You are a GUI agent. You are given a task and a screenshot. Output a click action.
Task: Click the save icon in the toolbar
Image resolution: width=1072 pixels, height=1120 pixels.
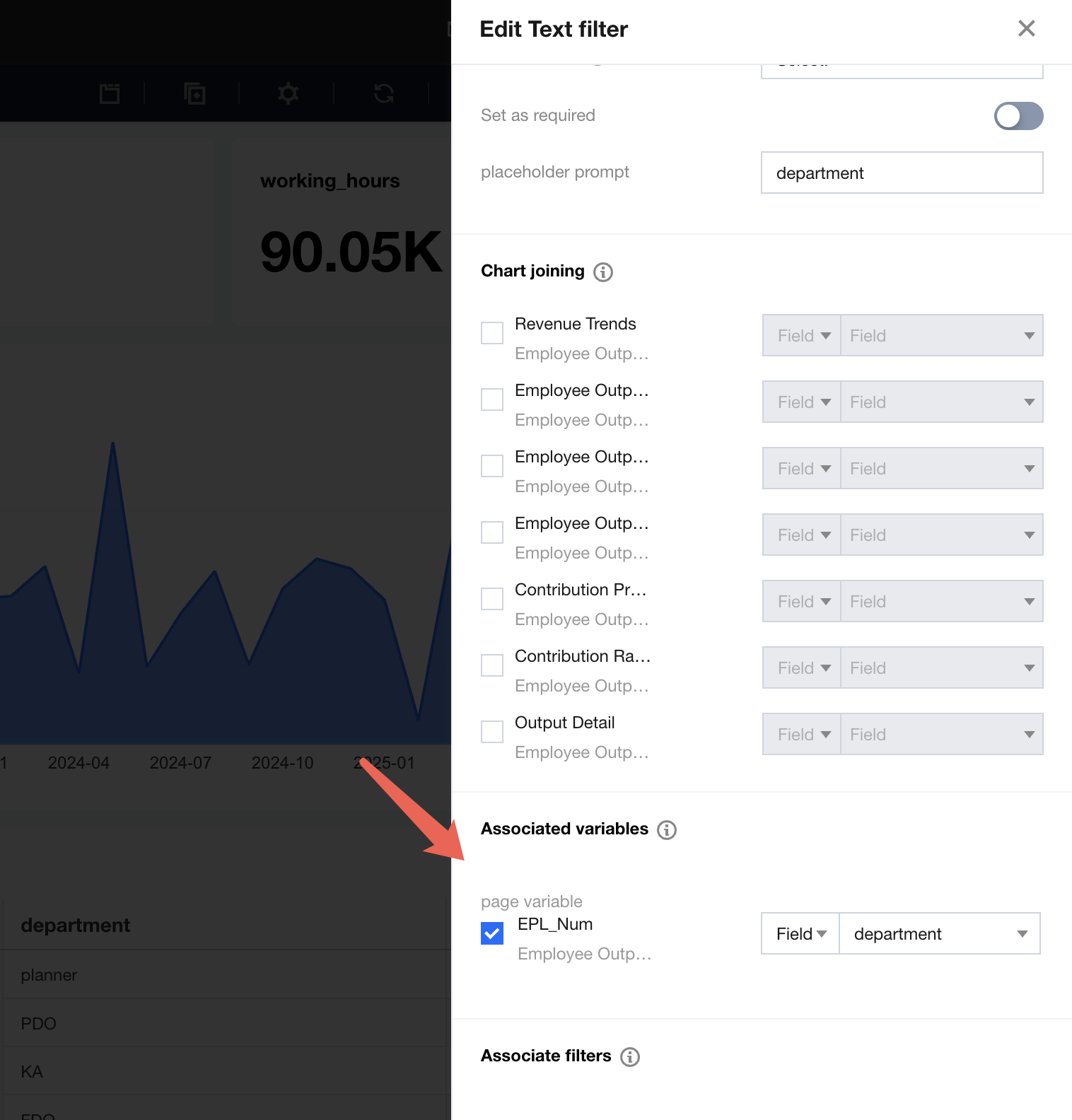coord(110,93)
